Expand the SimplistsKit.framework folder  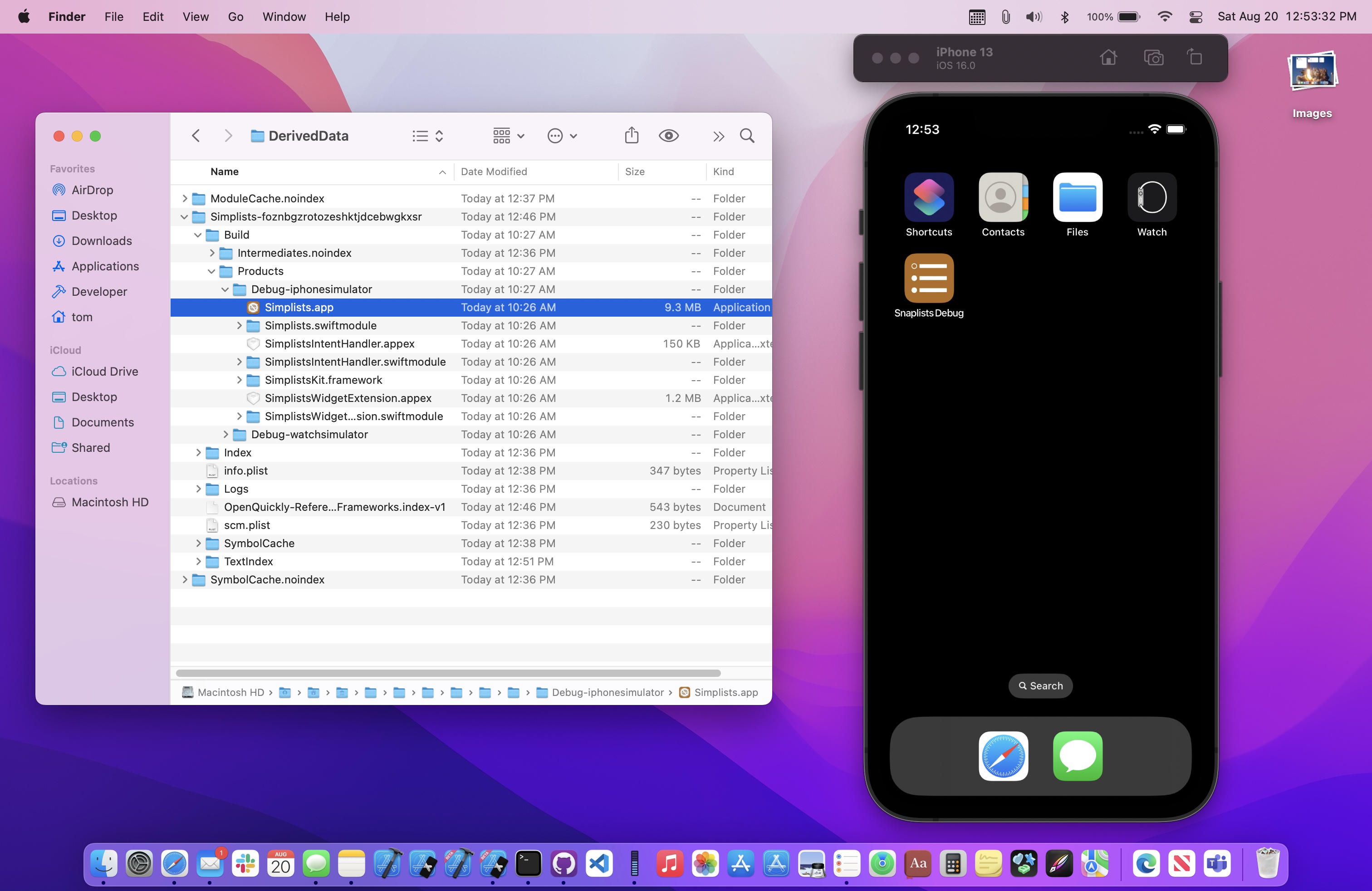[x=239, y=380]
